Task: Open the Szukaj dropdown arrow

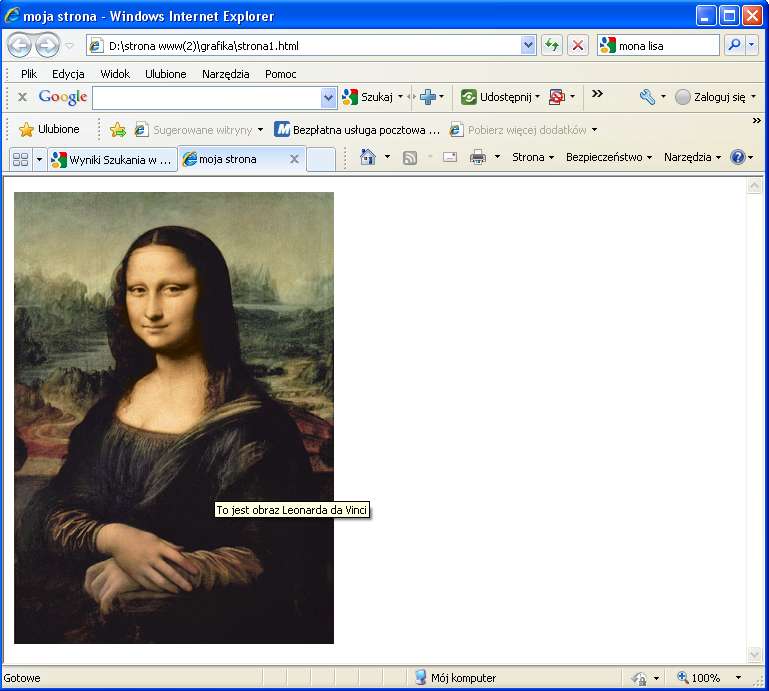Action: pos(400,97)
